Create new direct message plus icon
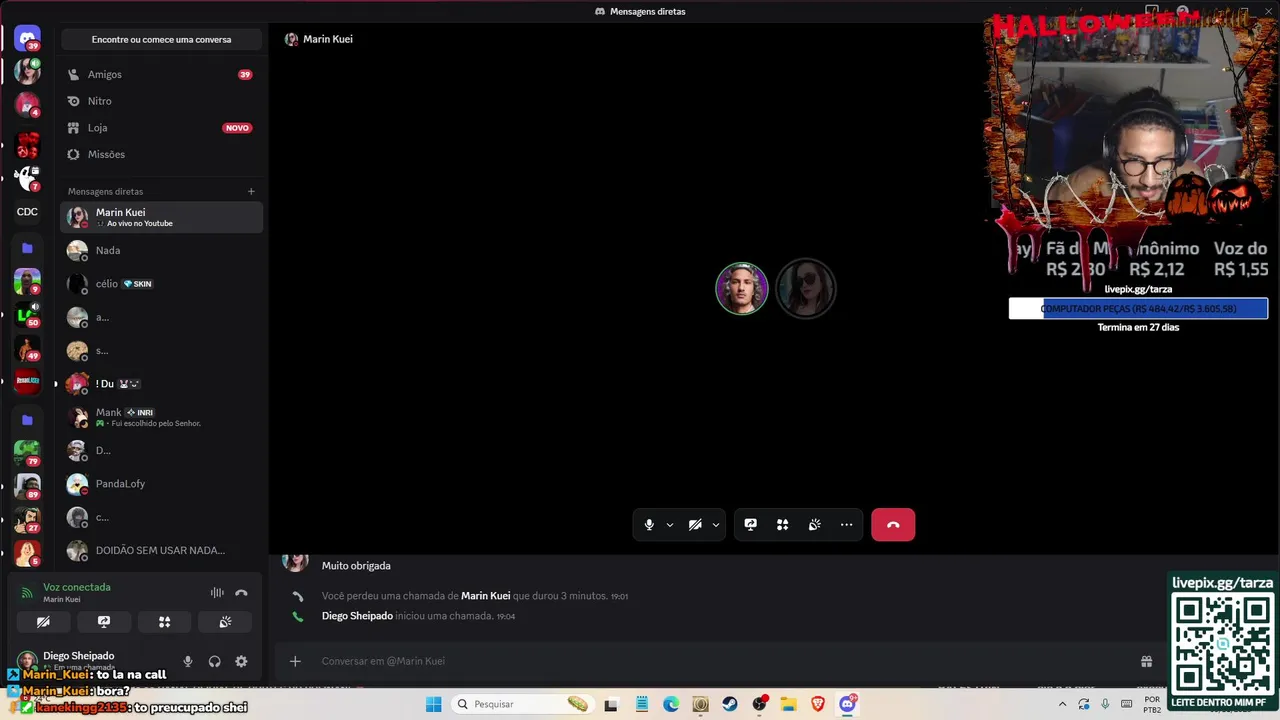The height and width of the screenshot is (720, 1280). tap(251, 191)
